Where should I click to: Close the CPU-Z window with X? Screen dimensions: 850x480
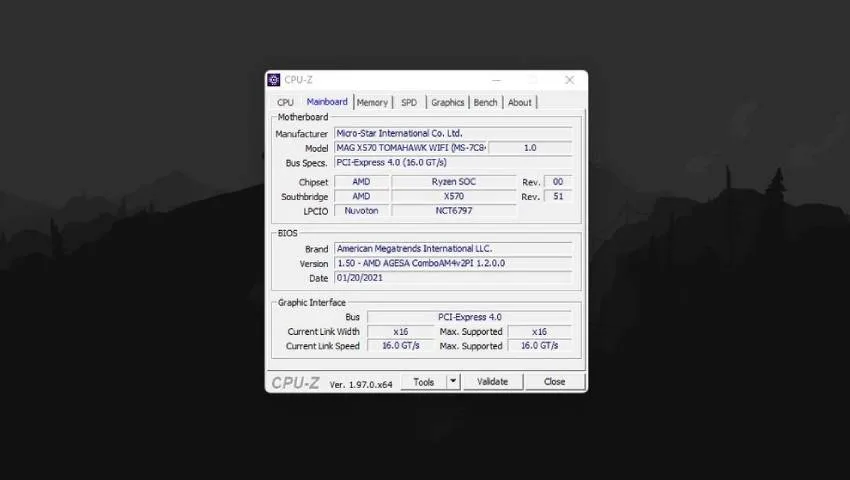click(569, 80)
